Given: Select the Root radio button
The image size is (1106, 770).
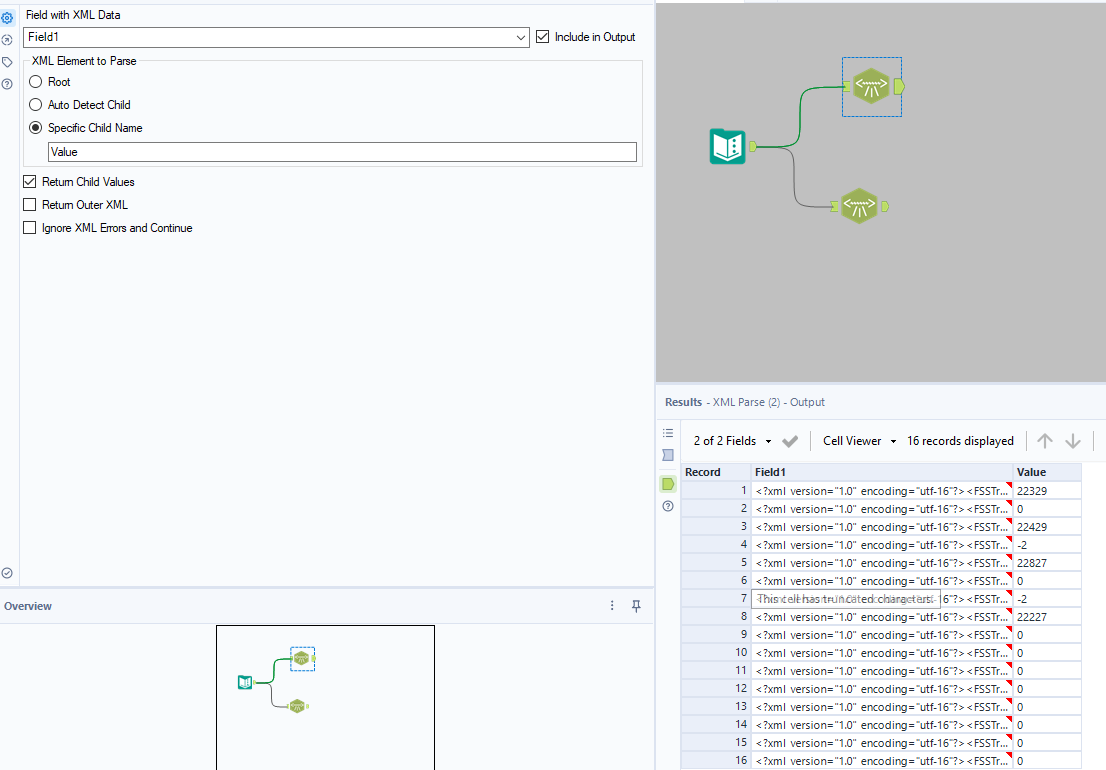Looking at the screenshot, I should point(35,82).
